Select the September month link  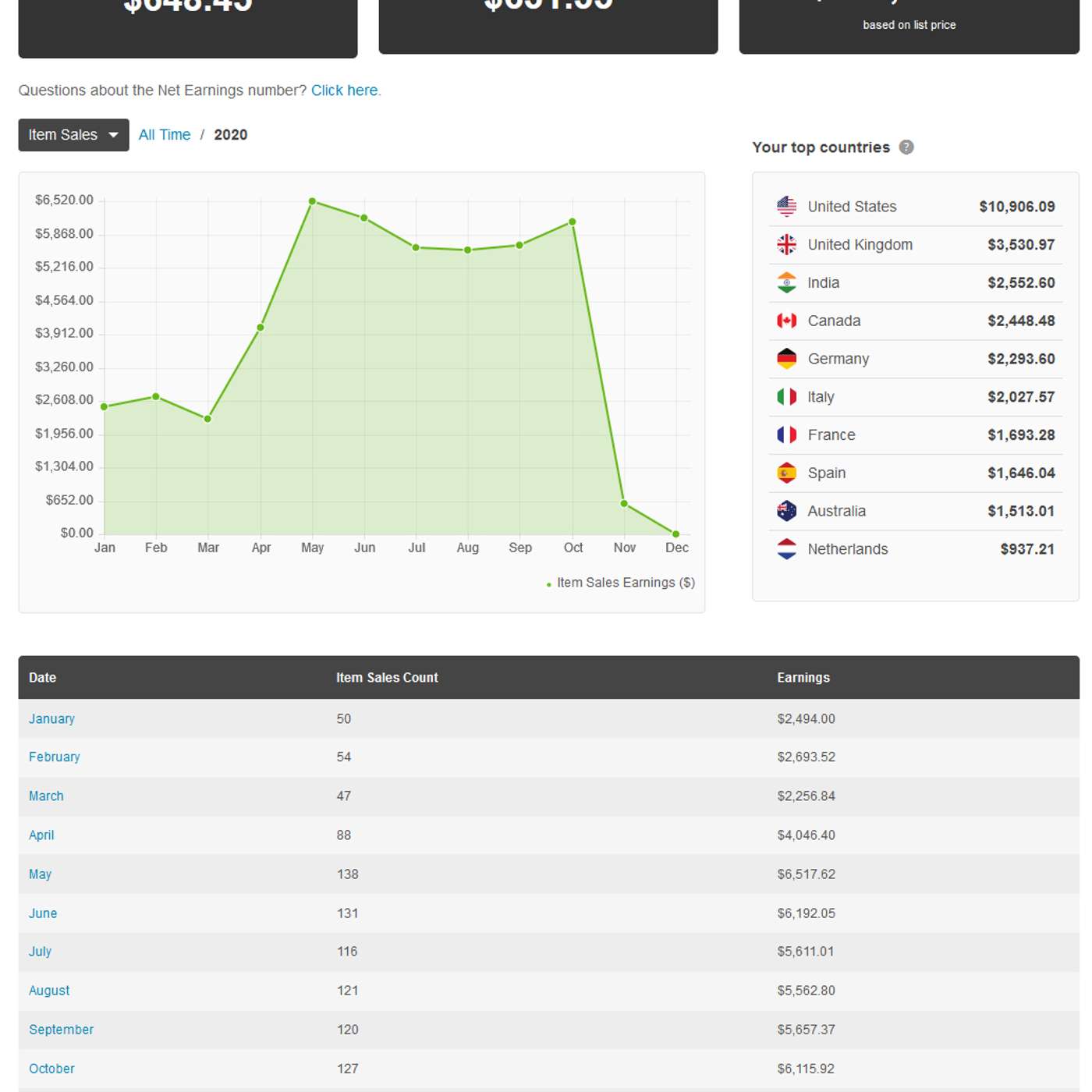61,1029
